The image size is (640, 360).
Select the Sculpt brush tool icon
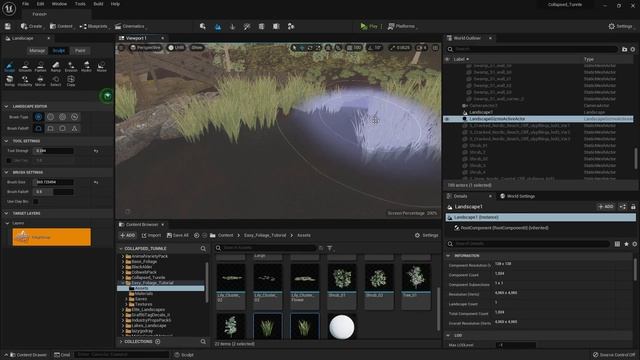tap(9, 67)
